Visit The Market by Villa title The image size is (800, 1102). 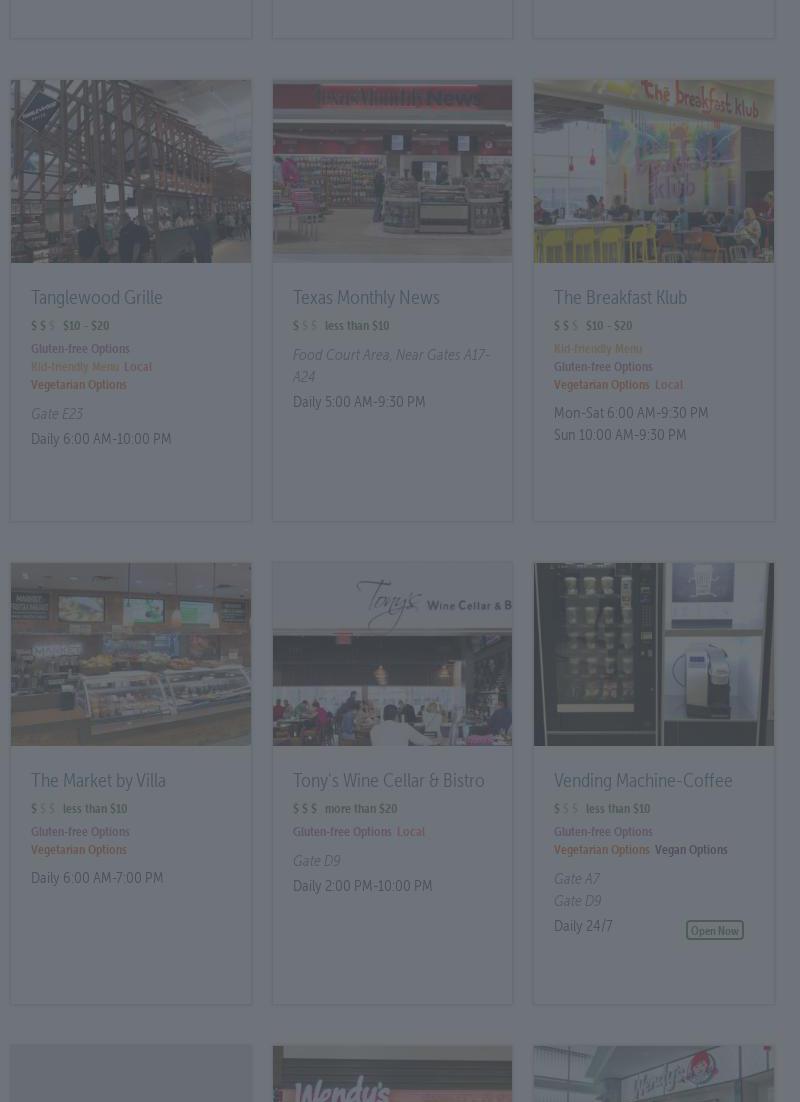tap(98, 781)
